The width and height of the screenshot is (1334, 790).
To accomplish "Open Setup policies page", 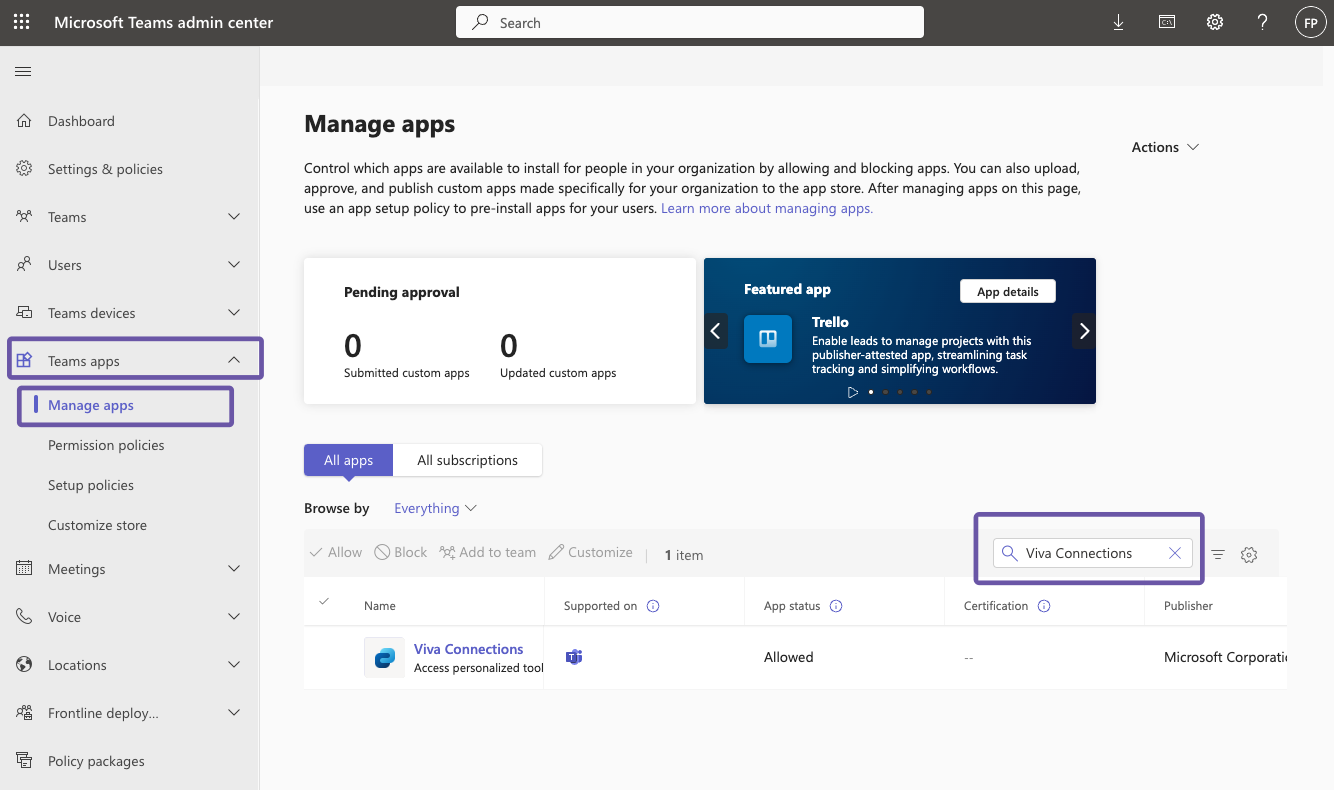I will tap(91, 485).
